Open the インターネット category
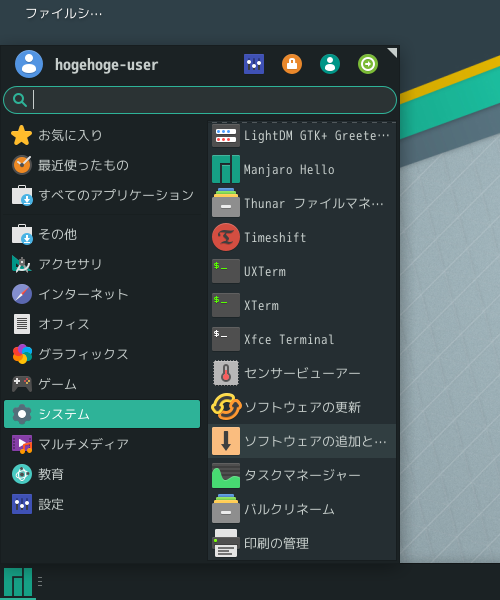 pyautogui.click(x=102, y=294)
